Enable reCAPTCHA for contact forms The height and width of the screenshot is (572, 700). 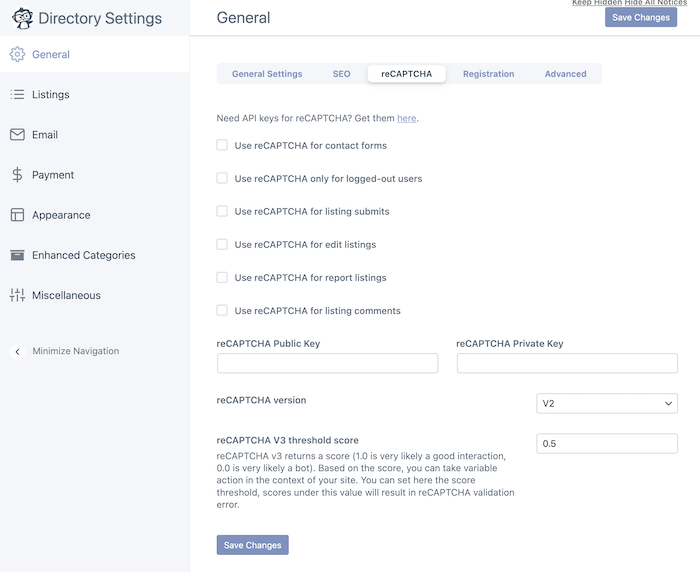(222, 145)
